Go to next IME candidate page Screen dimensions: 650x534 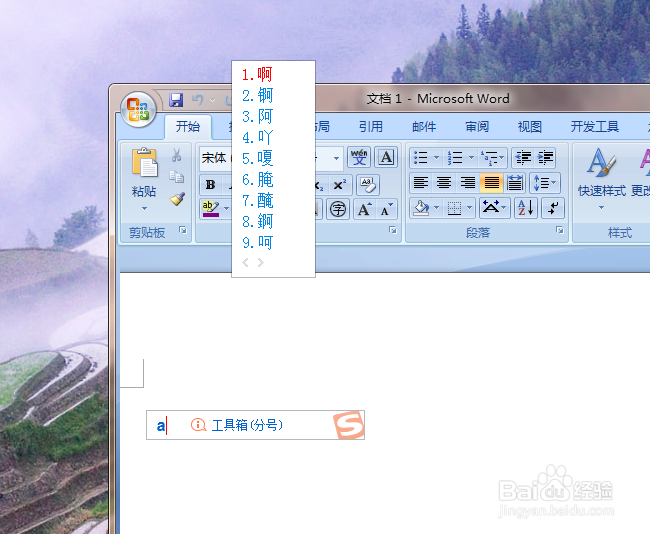[260, 262]
